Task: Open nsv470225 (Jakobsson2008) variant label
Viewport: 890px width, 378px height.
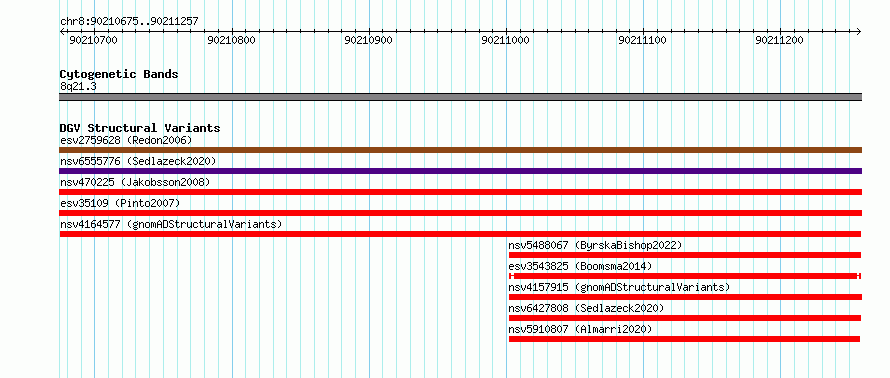Action: tap(135, 182)
